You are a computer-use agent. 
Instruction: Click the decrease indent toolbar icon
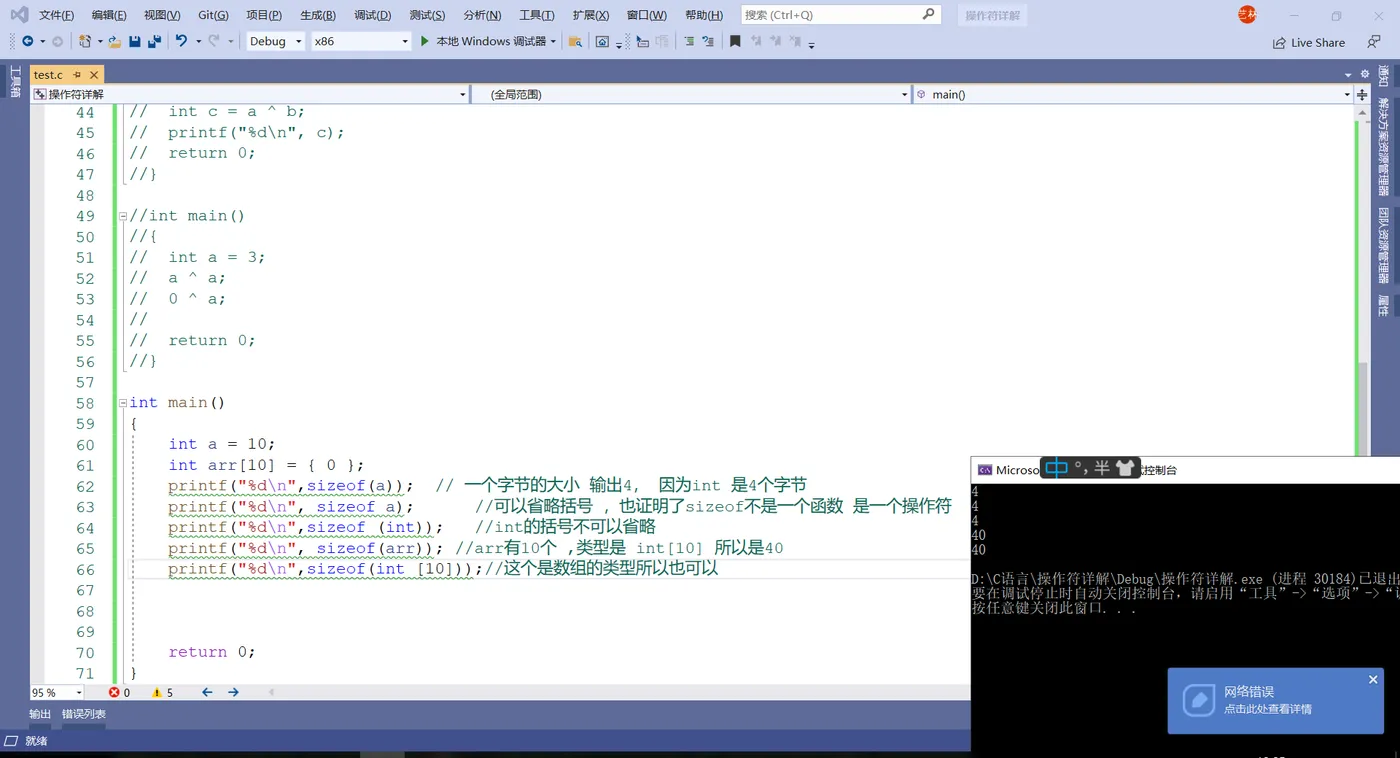coord(642,41)
